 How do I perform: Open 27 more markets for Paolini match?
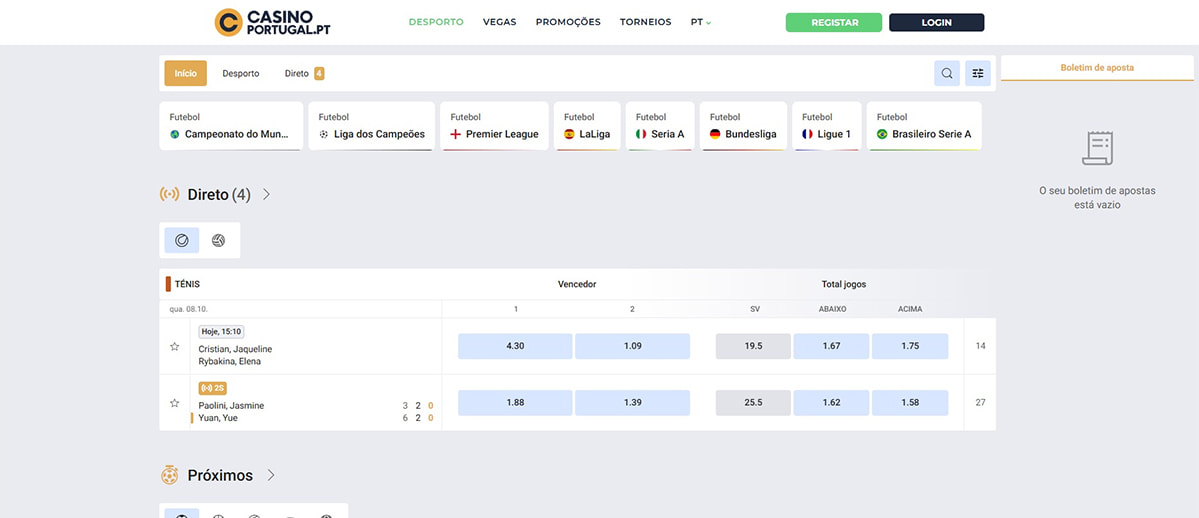[x=980, y=402]
